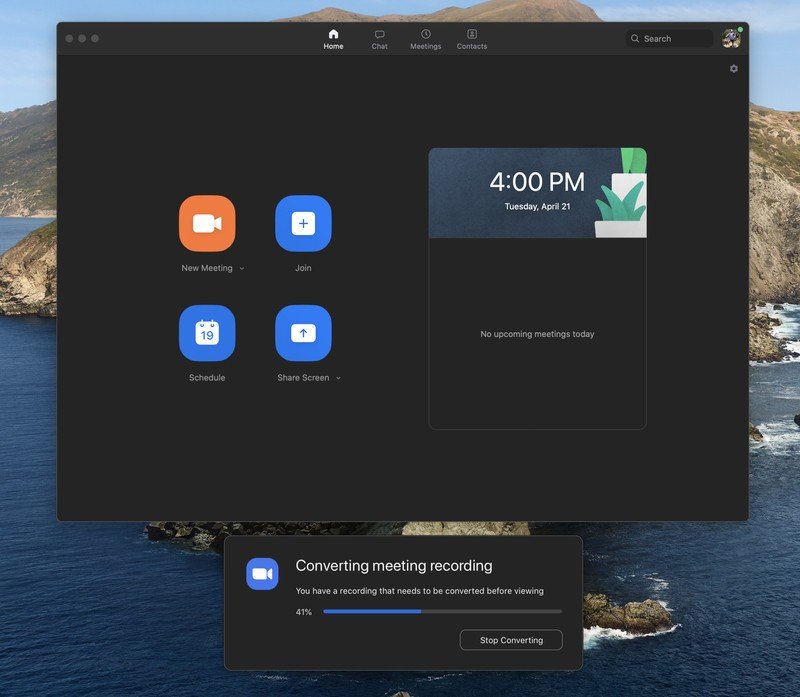Focus the Search input field
The height and width of the screenshot is (697, 800).
(x=669, y=38)
